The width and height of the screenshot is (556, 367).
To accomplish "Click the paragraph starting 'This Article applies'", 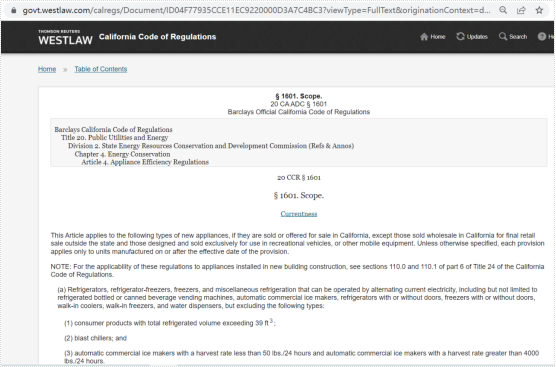I will coord(297,244).
